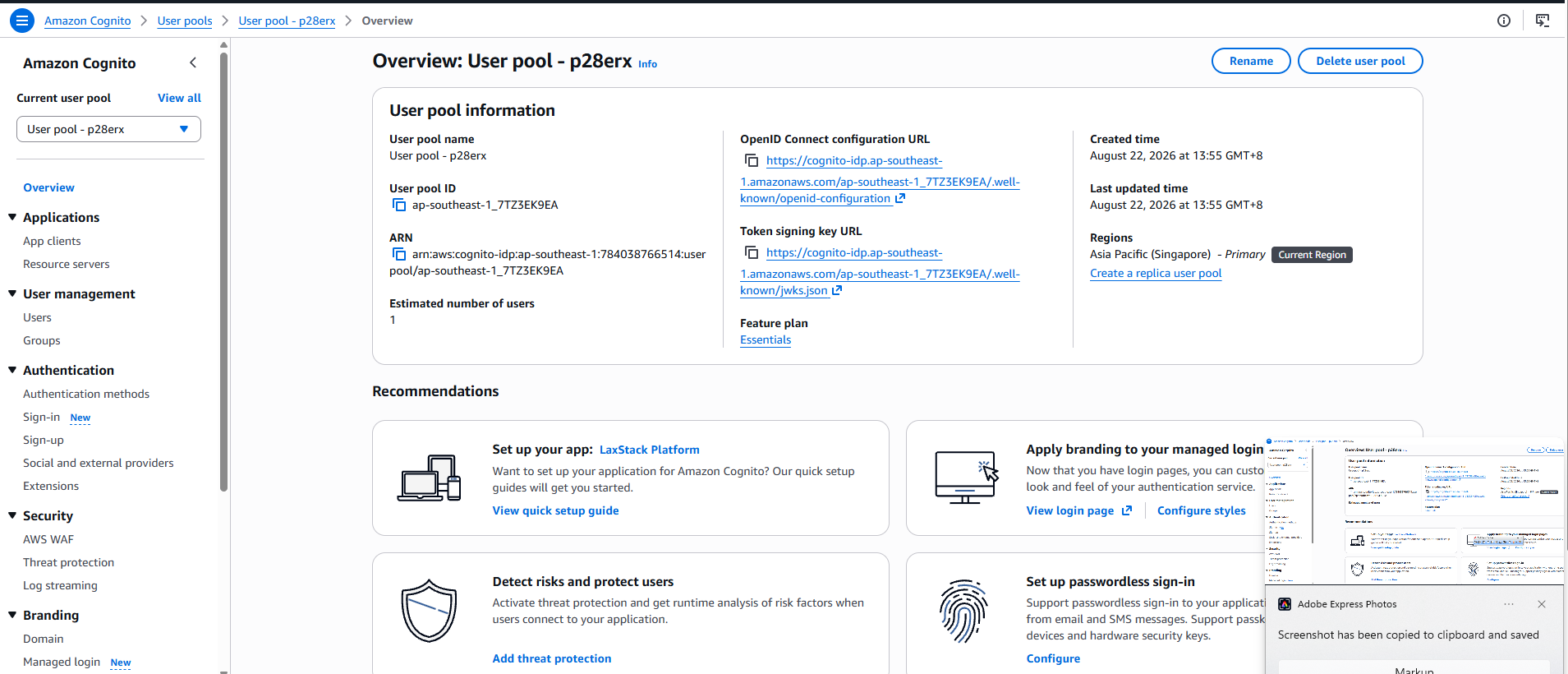
Task: Open the jwks.json token signing link
Action: pyautogui.click(x=880, y=272)
